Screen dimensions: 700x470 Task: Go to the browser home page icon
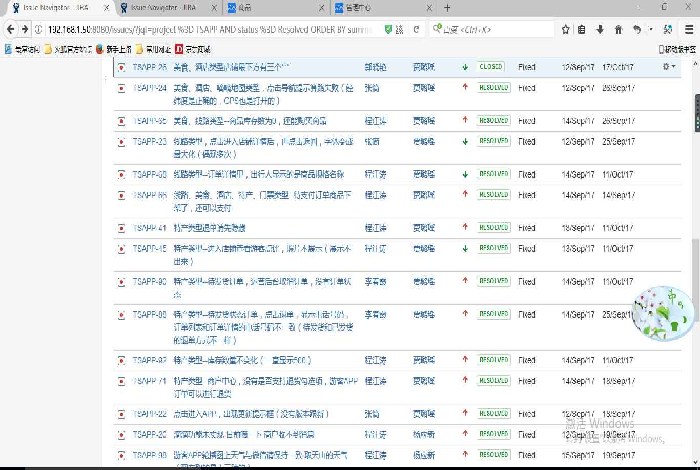[x=617, y=29]
